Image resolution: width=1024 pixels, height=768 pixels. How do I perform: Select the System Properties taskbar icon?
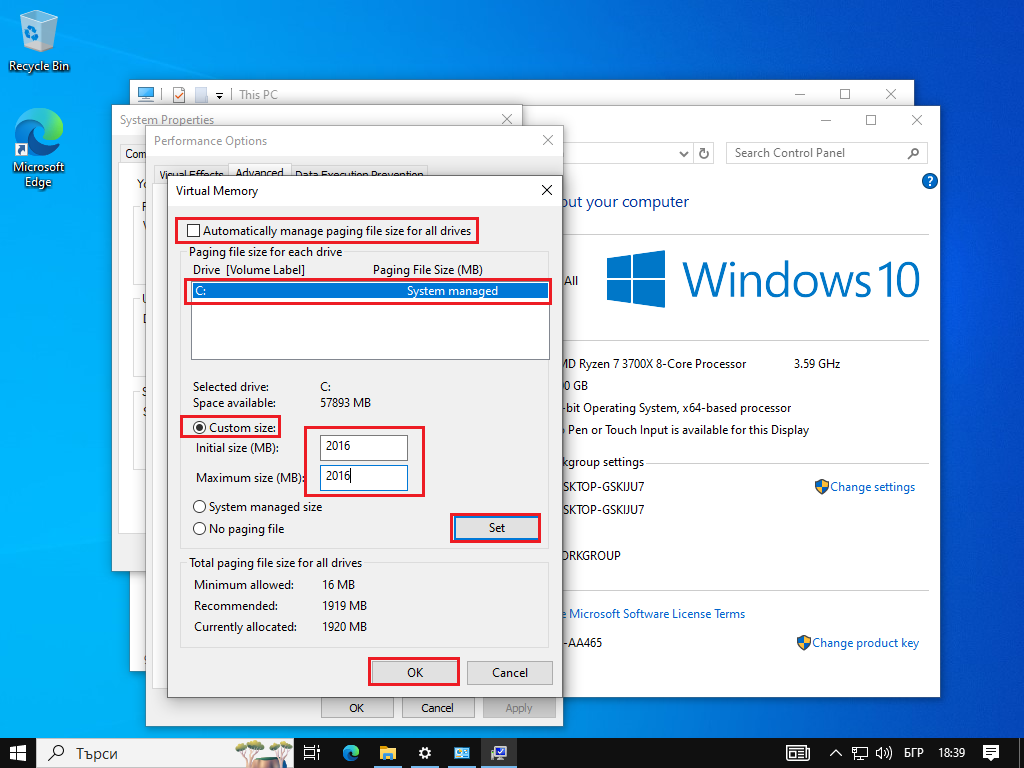click(499, 753)
